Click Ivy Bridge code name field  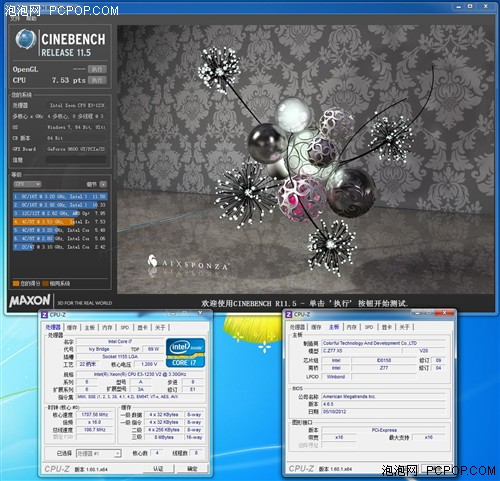[x=99, y=349]
